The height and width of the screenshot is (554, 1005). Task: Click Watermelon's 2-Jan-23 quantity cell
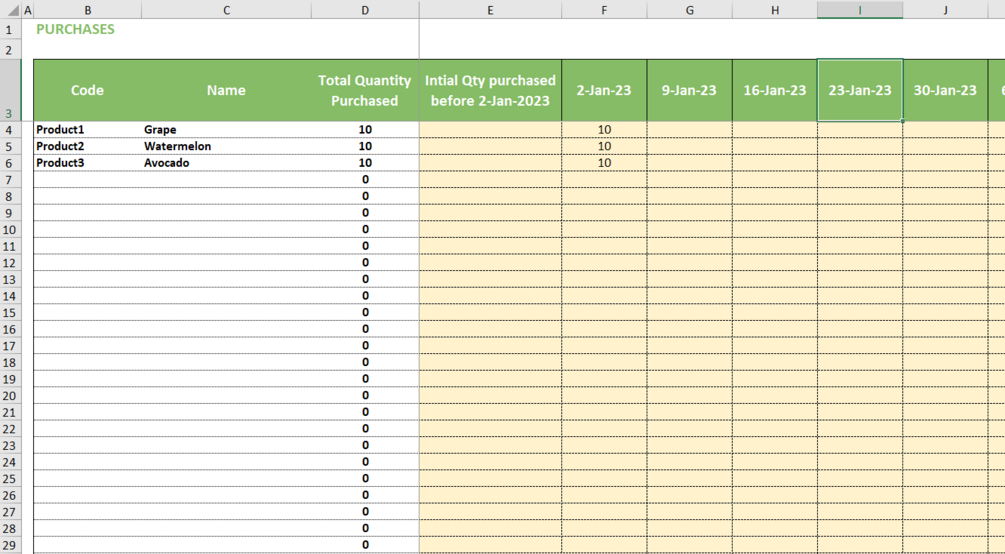pos(604,146)
